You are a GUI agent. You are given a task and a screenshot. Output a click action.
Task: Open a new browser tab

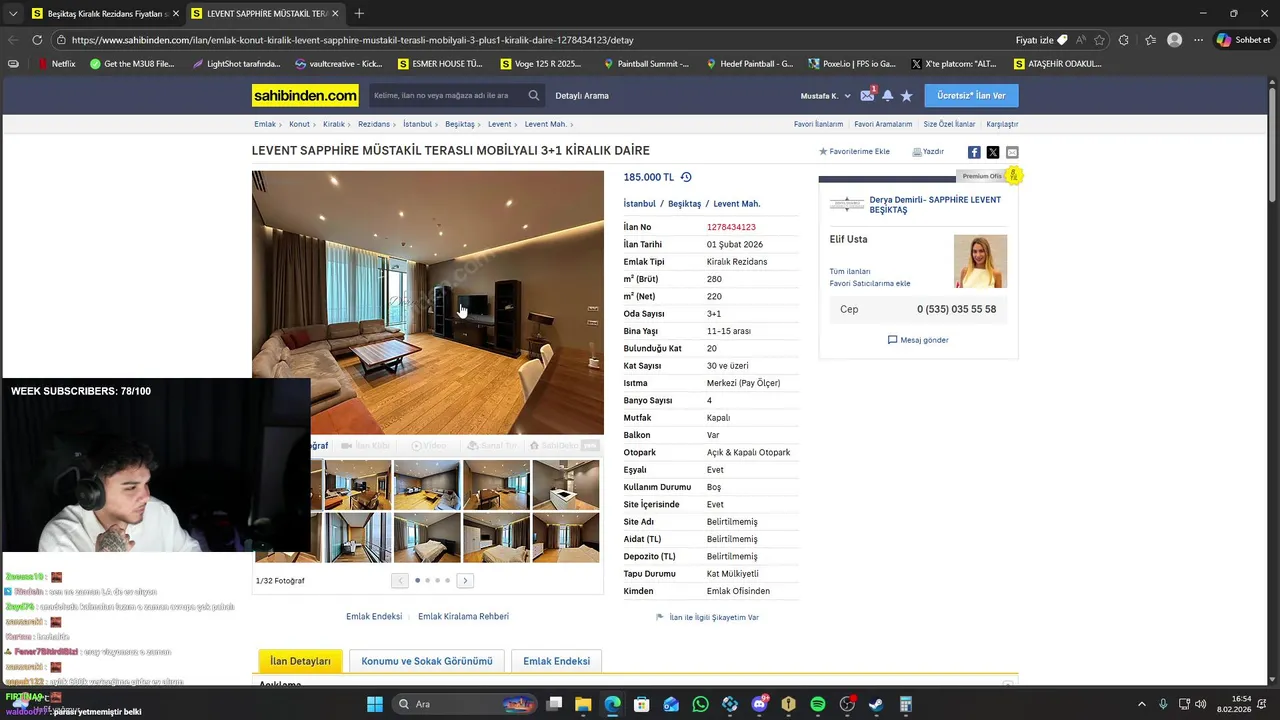point(359,14)
